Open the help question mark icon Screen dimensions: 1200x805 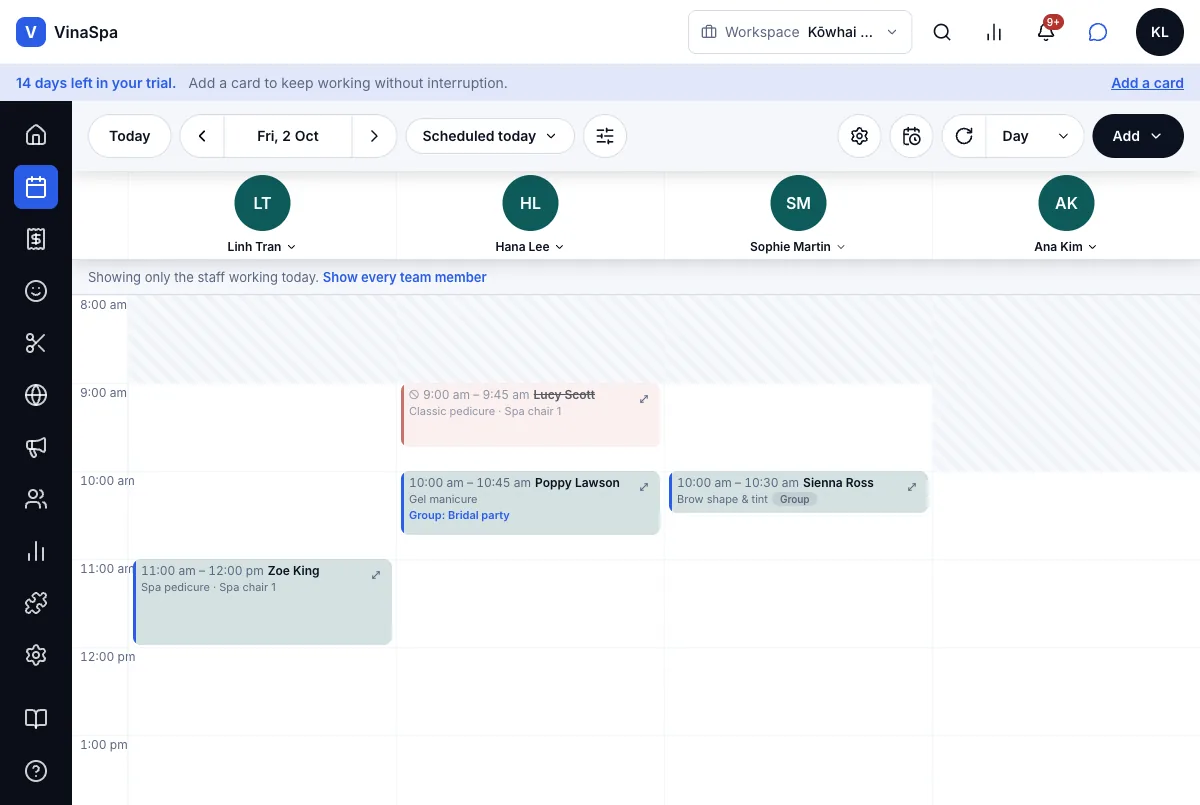(x=36, y=771)
